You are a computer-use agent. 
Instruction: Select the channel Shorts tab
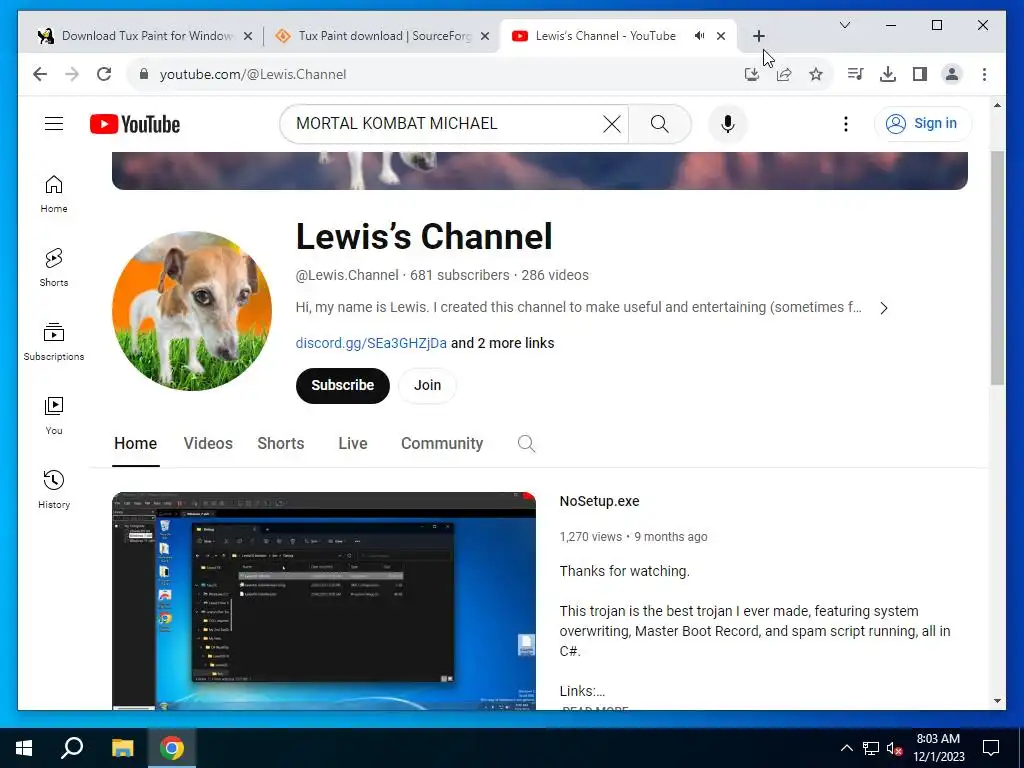click(x=281, y=443)
